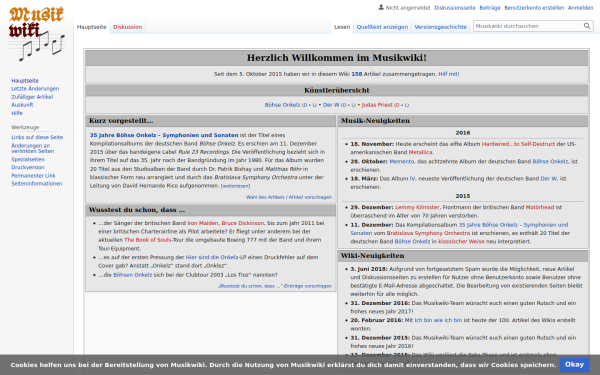Open Seiteninformationen link
600x375 pixels.
pos(36,184)
